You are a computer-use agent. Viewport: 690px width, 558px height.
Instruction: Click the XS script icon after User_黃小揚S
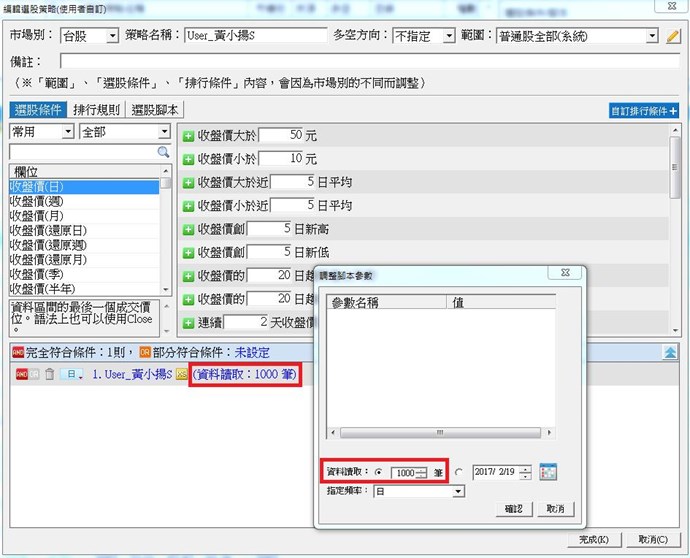pyautogui.click(x=182, y=374)
